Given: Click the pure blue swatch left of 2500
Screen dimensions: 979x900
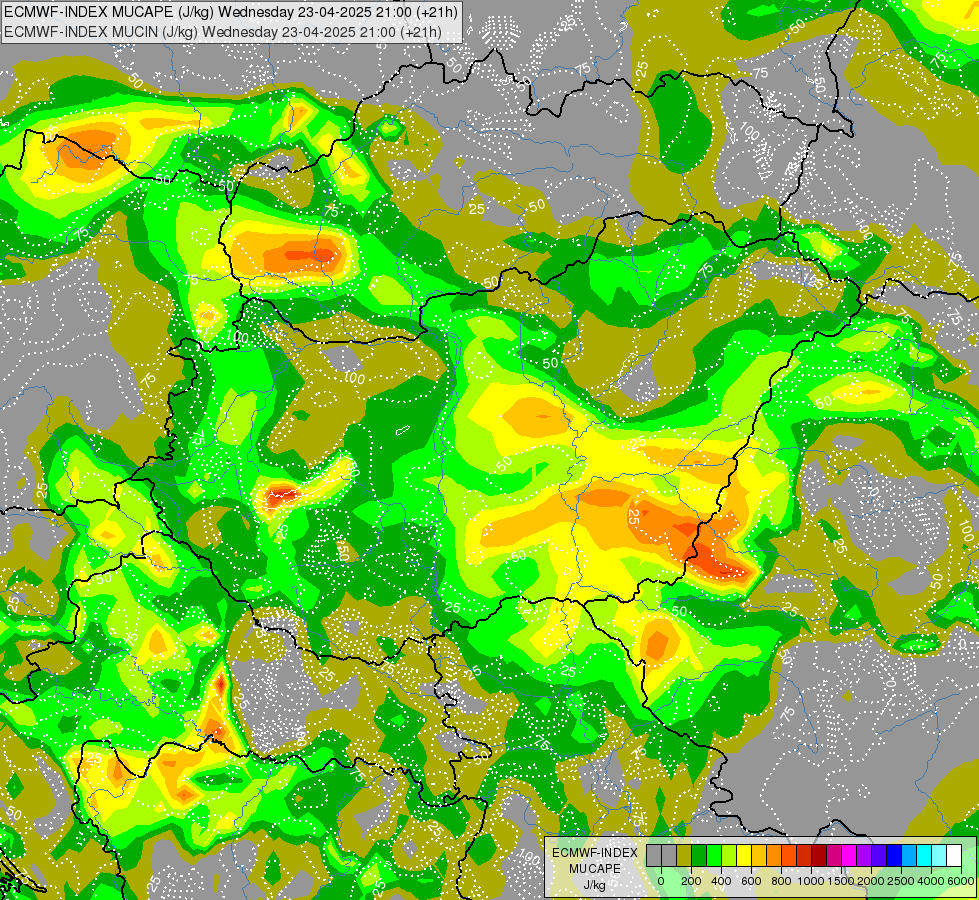Looking at the screenshot, I should click(x=895, y=855).
